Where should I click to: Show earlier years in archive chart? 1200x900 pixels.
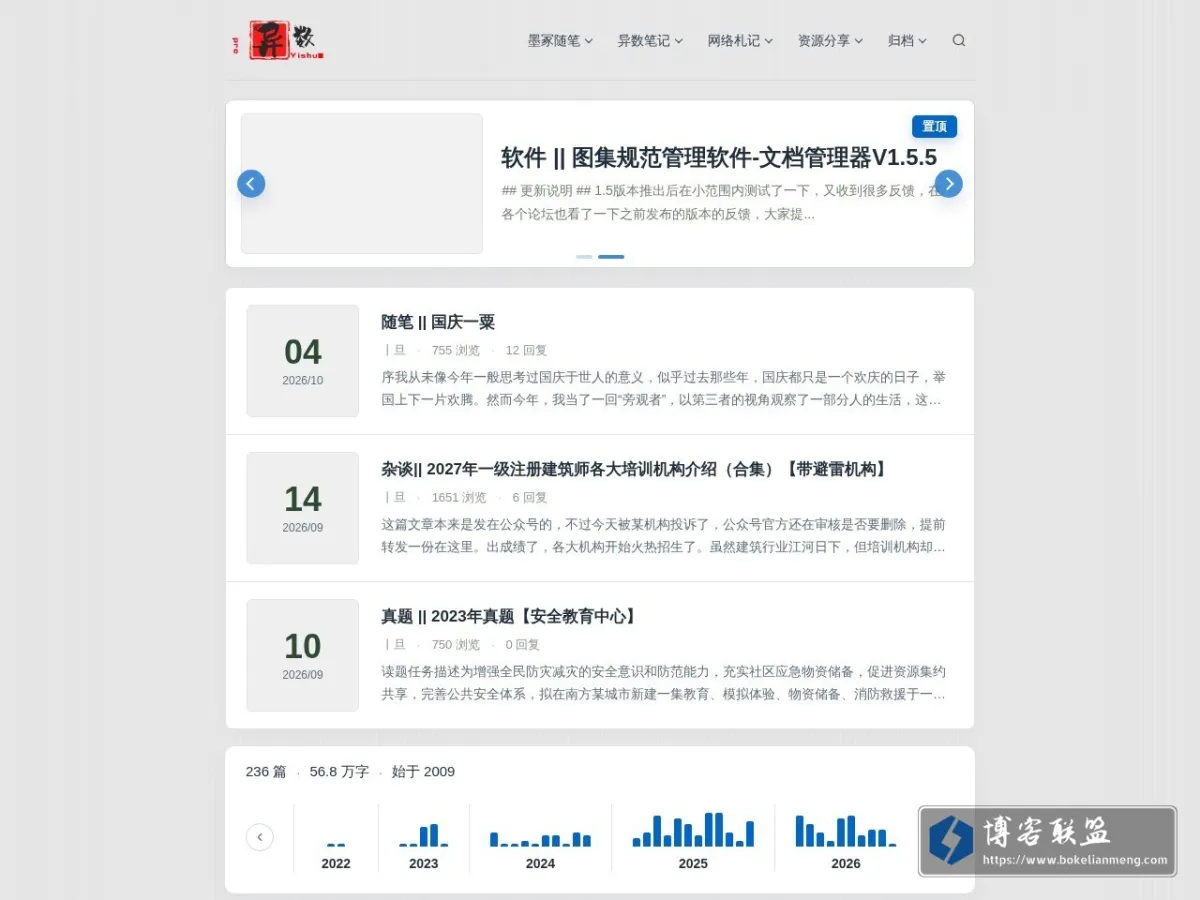click(x=260, y=837)
